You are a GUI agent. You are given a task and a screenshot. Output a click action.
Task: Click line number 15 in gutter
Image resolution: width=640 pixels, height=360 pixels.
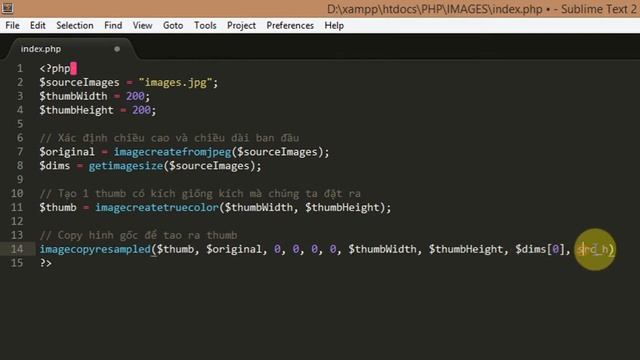[x=17, y=262]
